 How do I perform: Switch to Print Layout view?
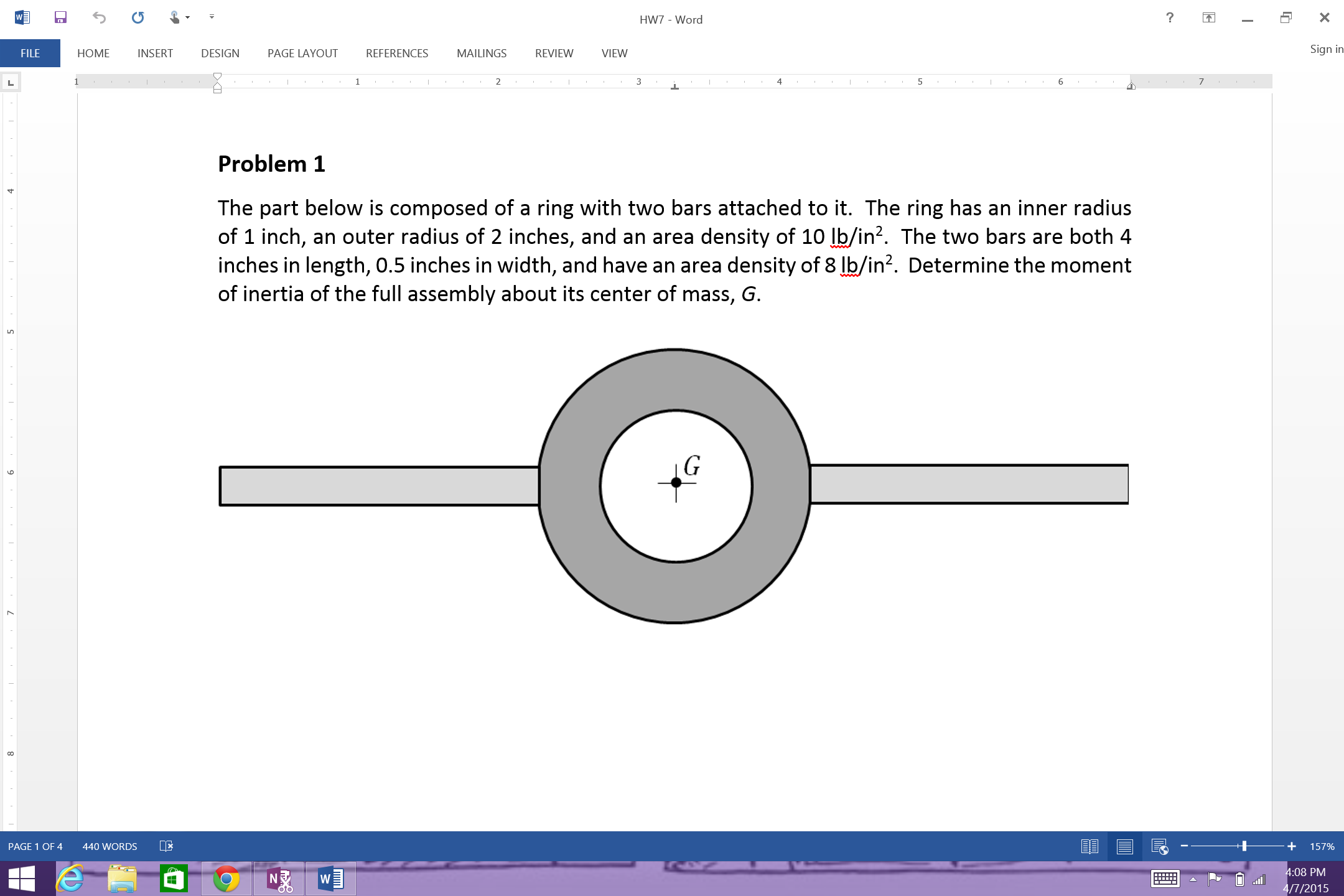[1124, 846]
